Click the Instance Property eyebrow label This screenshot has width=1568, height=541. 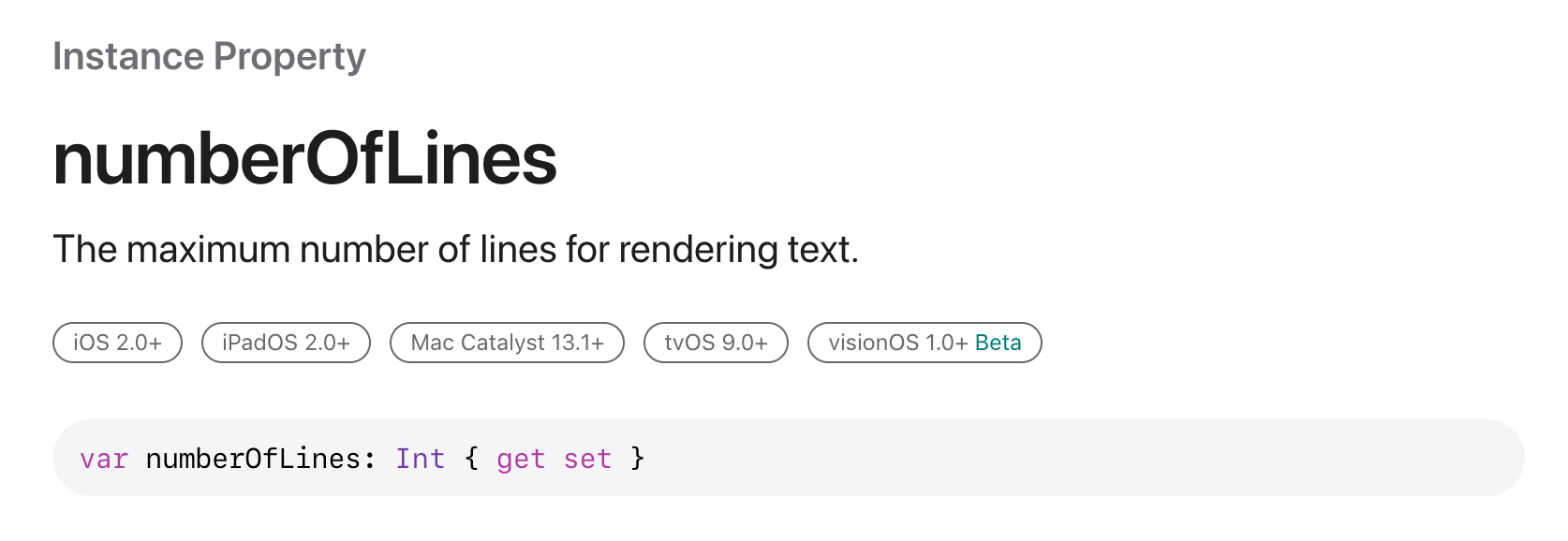[209, 57]
